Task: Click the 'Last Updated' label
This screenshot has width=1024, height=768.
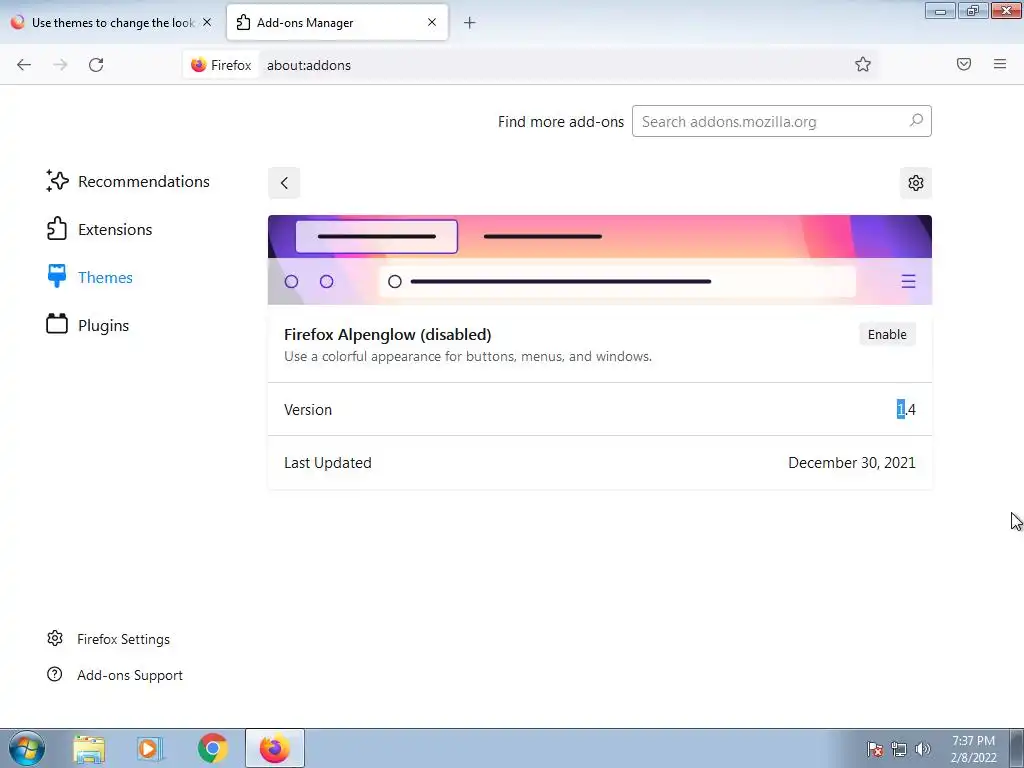Action: [328, 463]
